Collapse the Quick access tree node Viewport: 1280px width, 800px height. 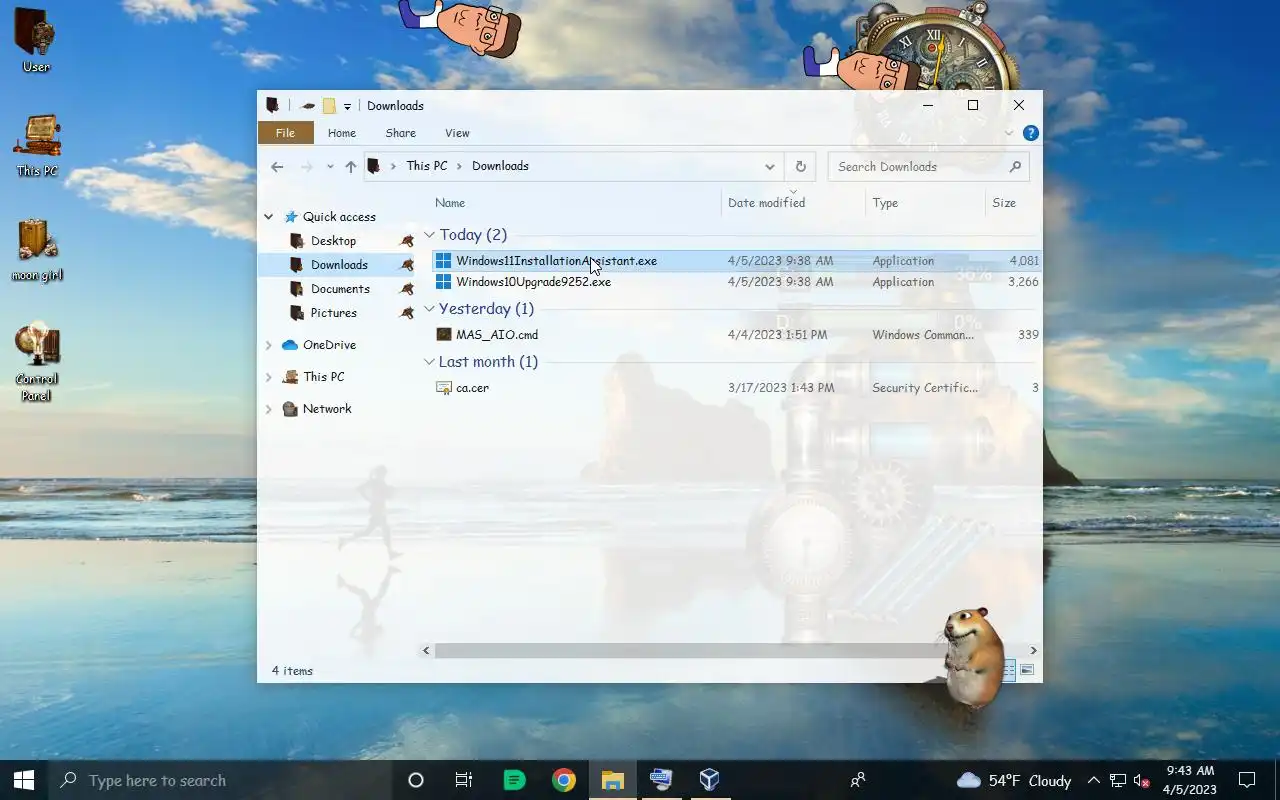coord(268,217)
